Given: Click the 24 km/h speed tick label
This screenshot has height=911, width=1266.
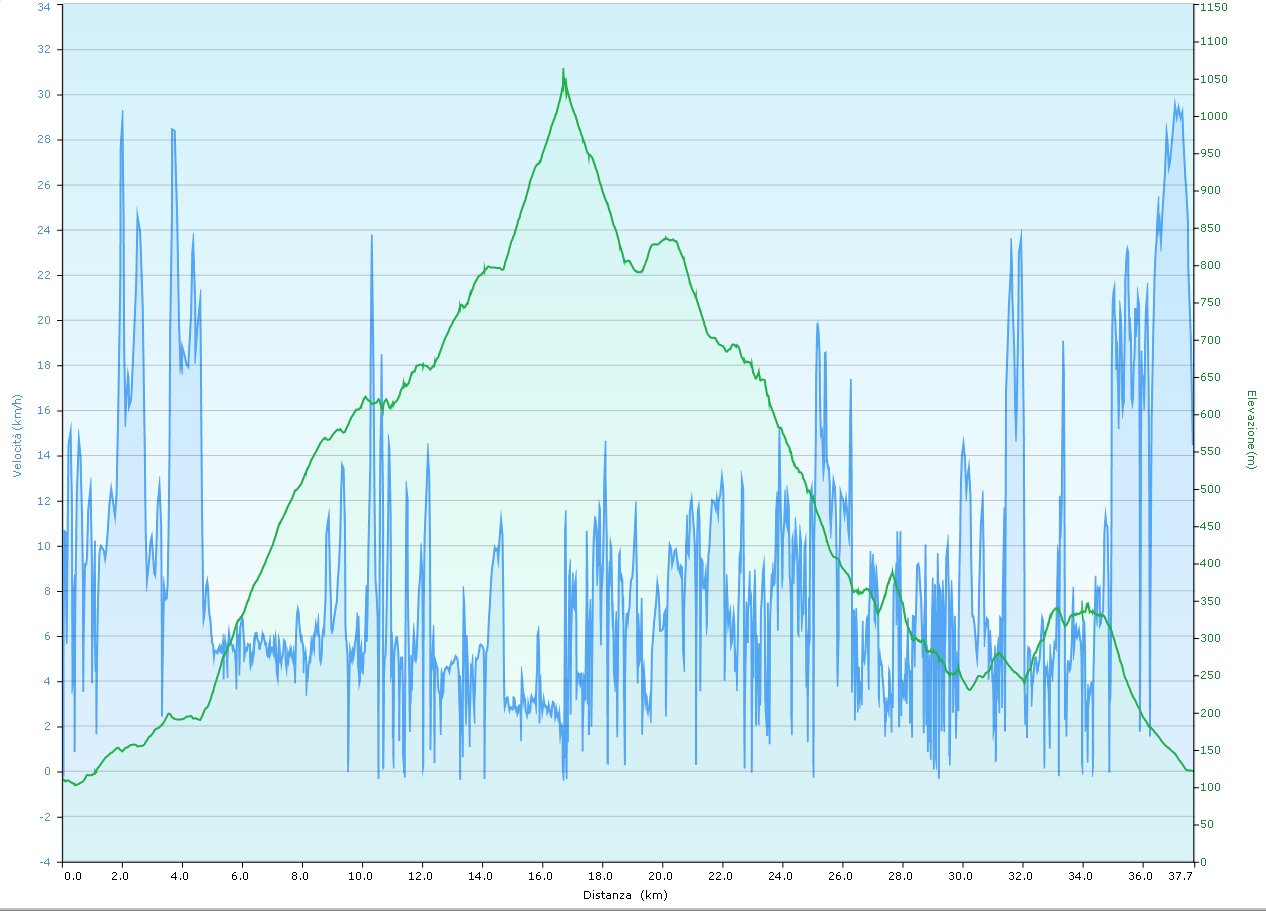Looking at the screenshot, I should [44, 230].
